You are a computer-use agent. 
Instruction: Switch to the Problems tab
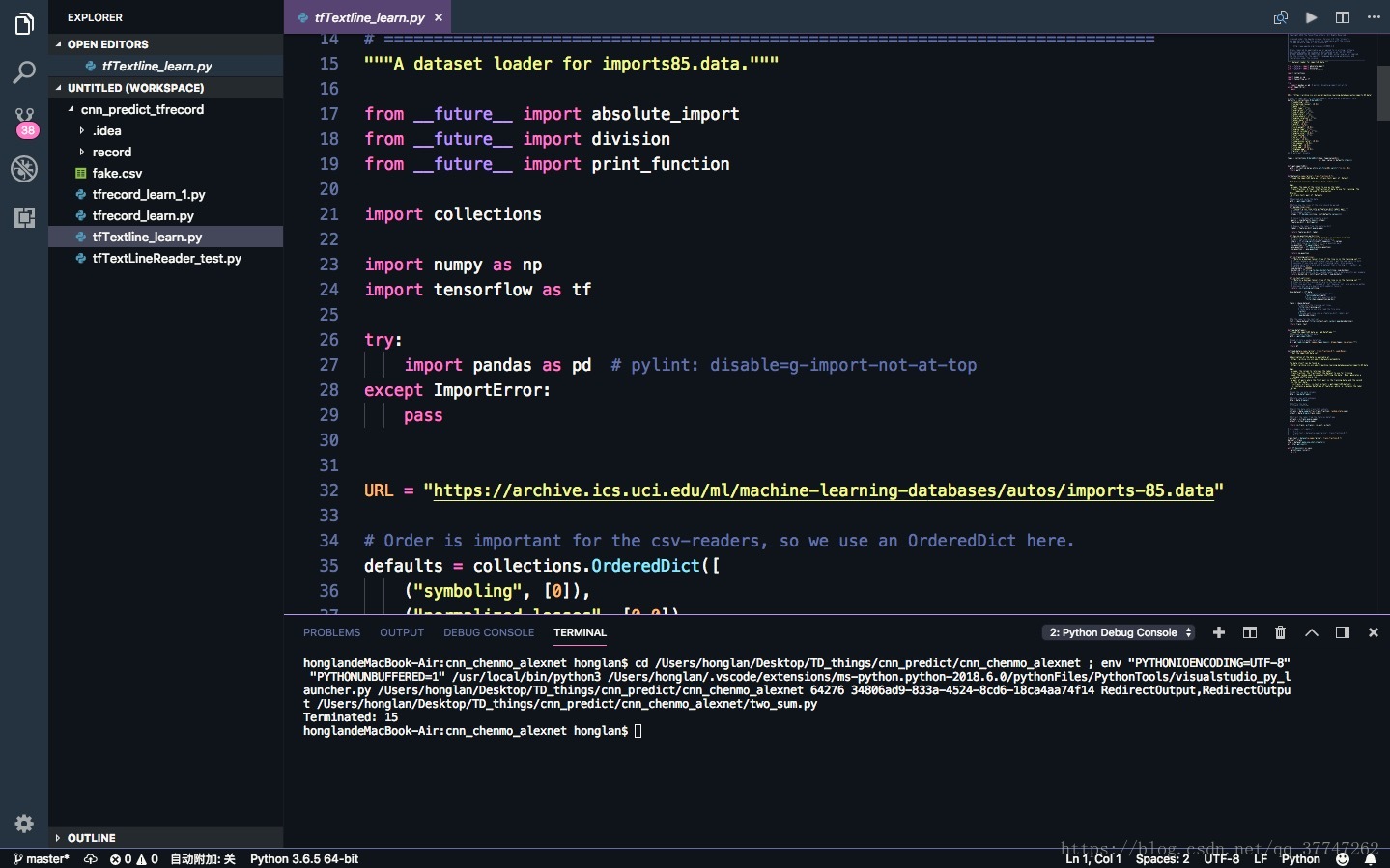[x=331, y=632]
